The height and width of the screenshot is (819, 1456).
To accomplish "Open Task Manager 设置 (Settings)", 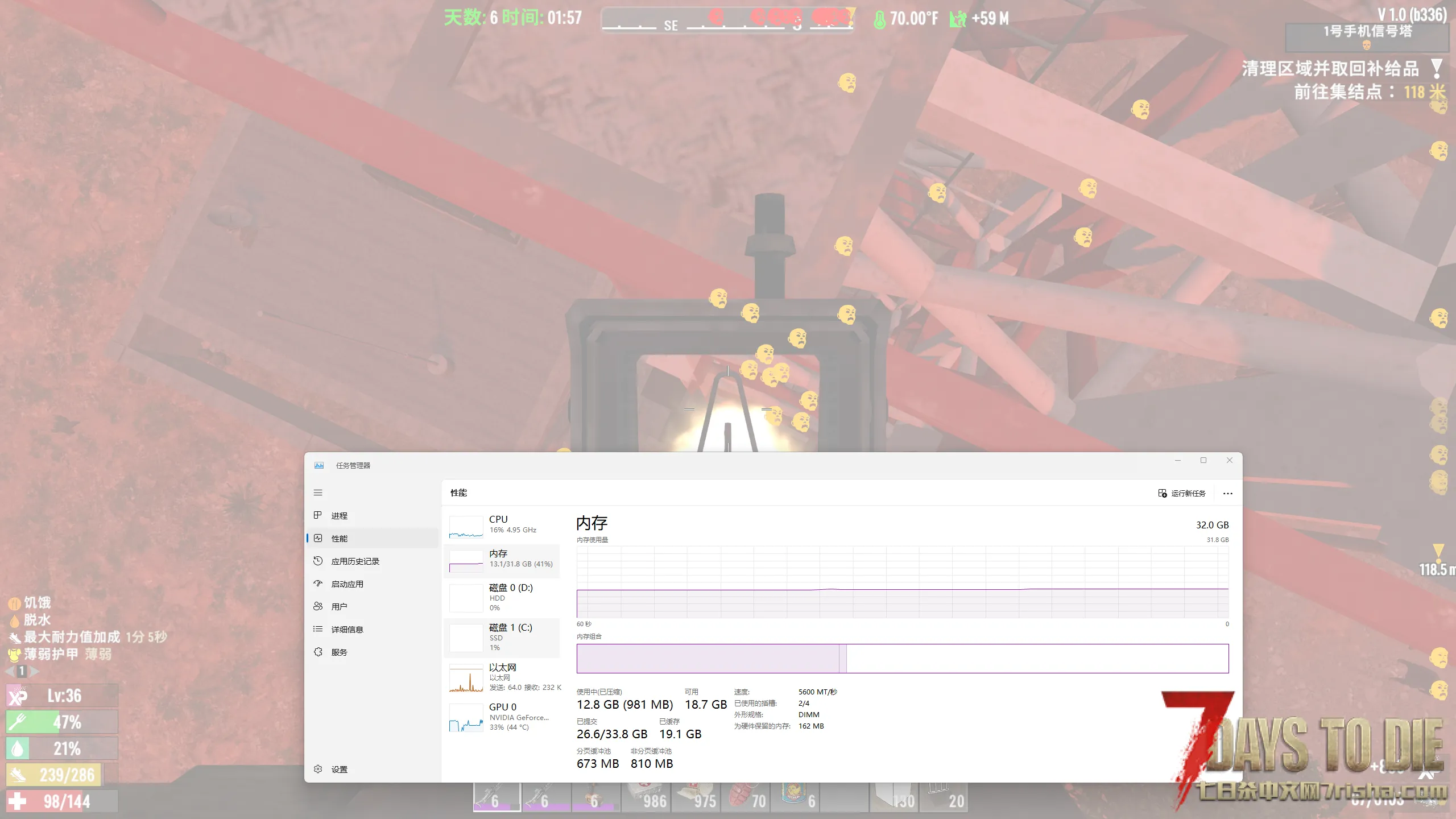I will coord(372,769).
